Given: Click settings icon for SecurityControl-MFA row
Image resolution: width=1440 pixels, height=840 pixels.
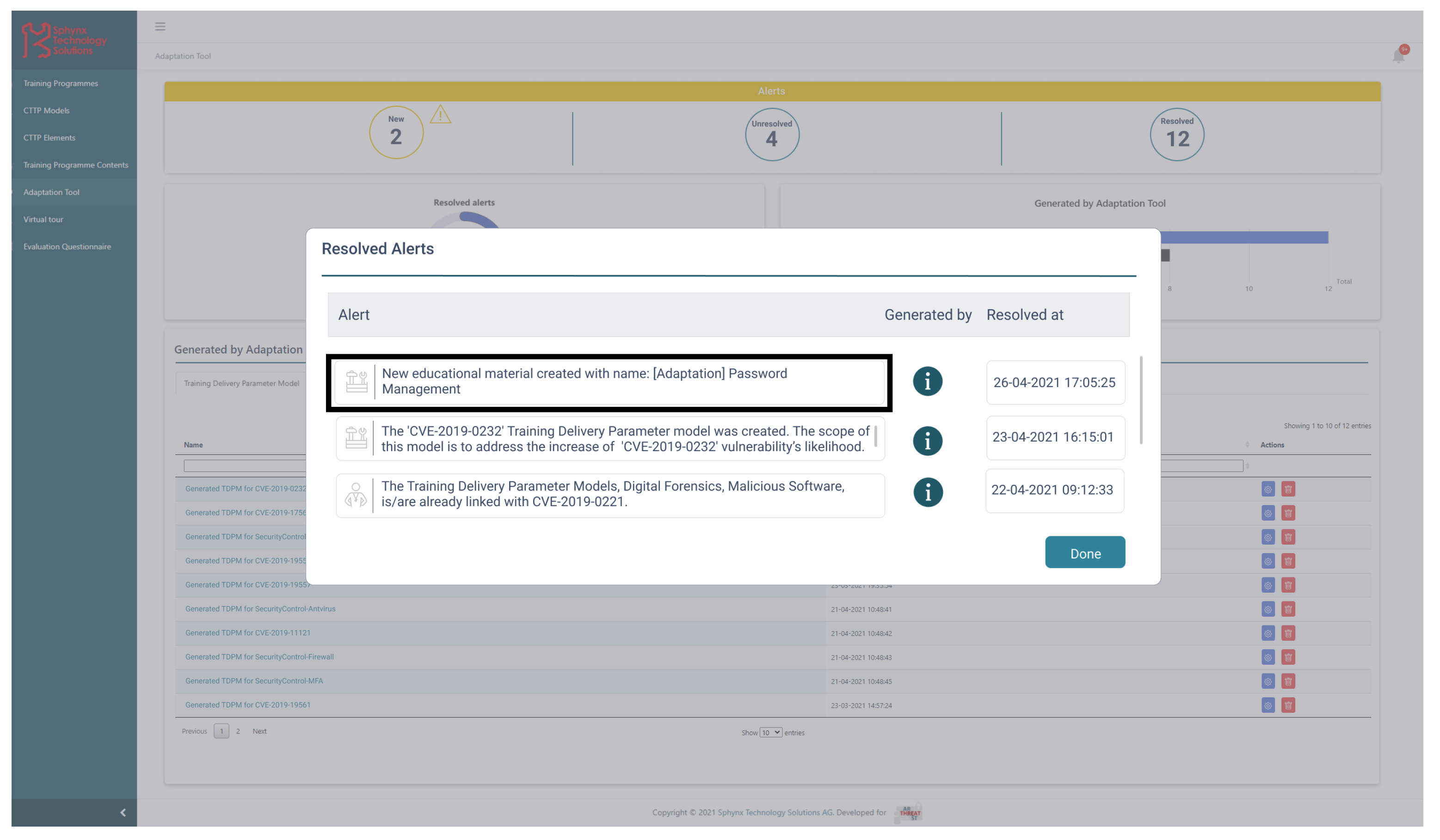Looking at the screenshot, I should (1268, 681).
